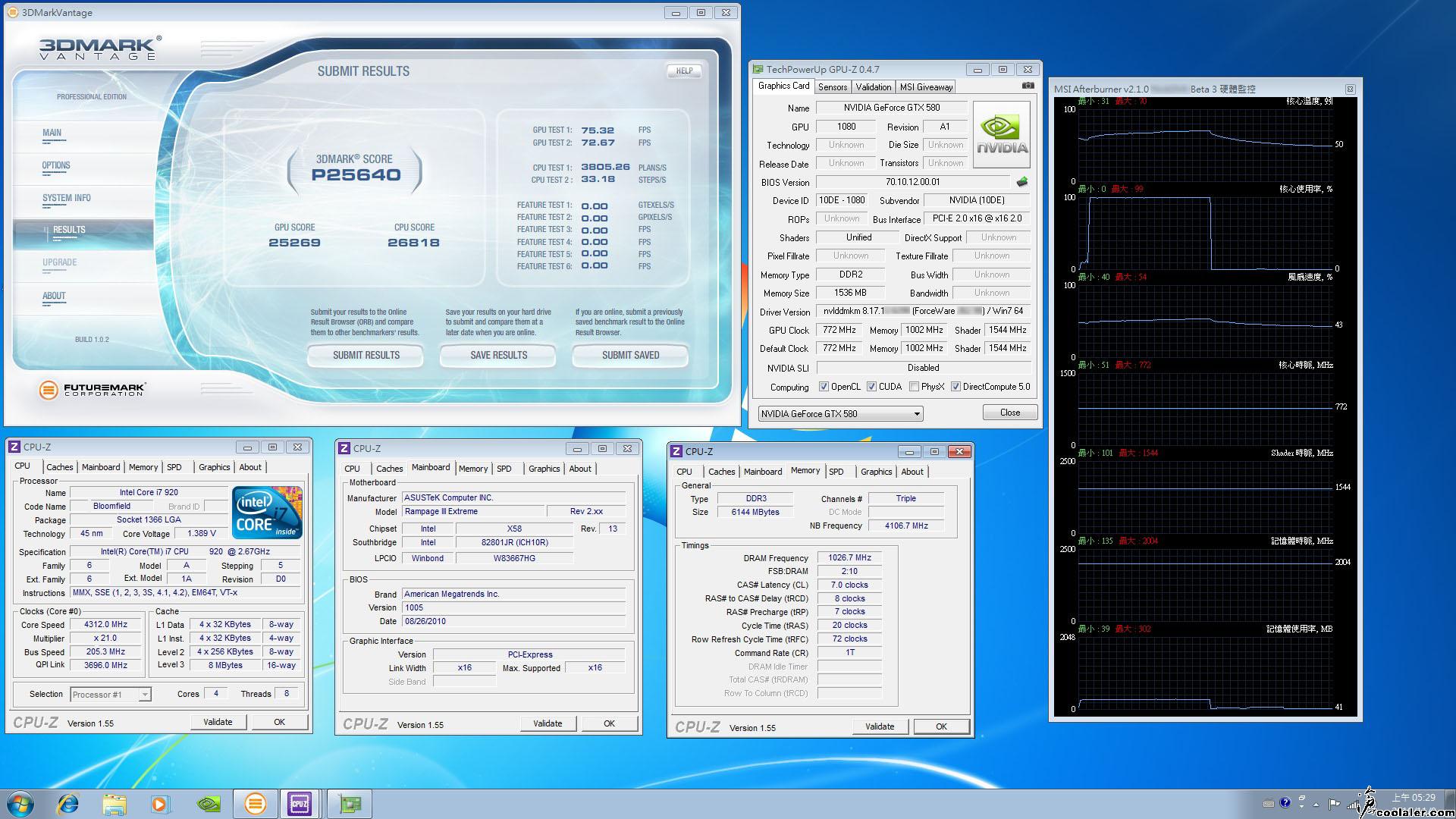The width and height of the screenshot is (1456, 819).
Task: Click the NVIDIA taskbar icon
Action: tap(208, 803)
